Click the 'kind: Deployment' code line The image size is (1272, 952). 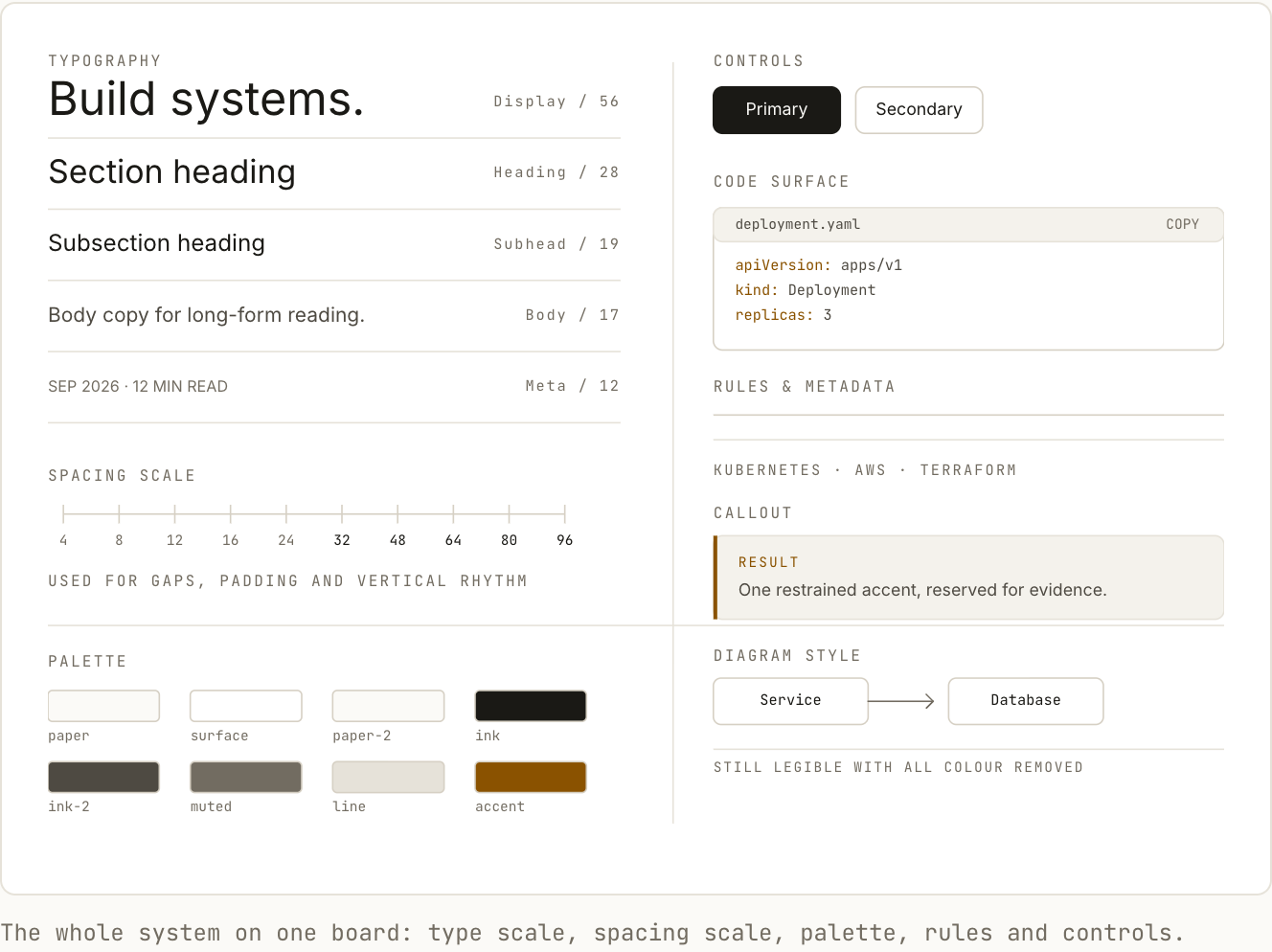point(806,290)
